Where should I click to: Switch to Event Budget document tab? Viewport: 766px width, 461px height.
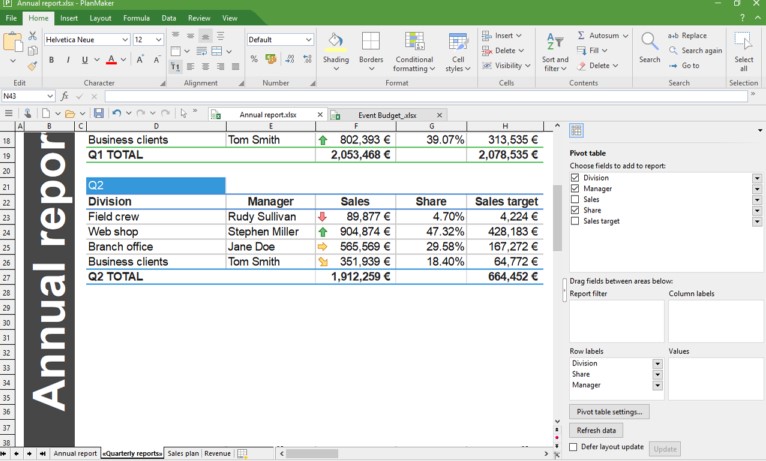(x=387, y=115)
